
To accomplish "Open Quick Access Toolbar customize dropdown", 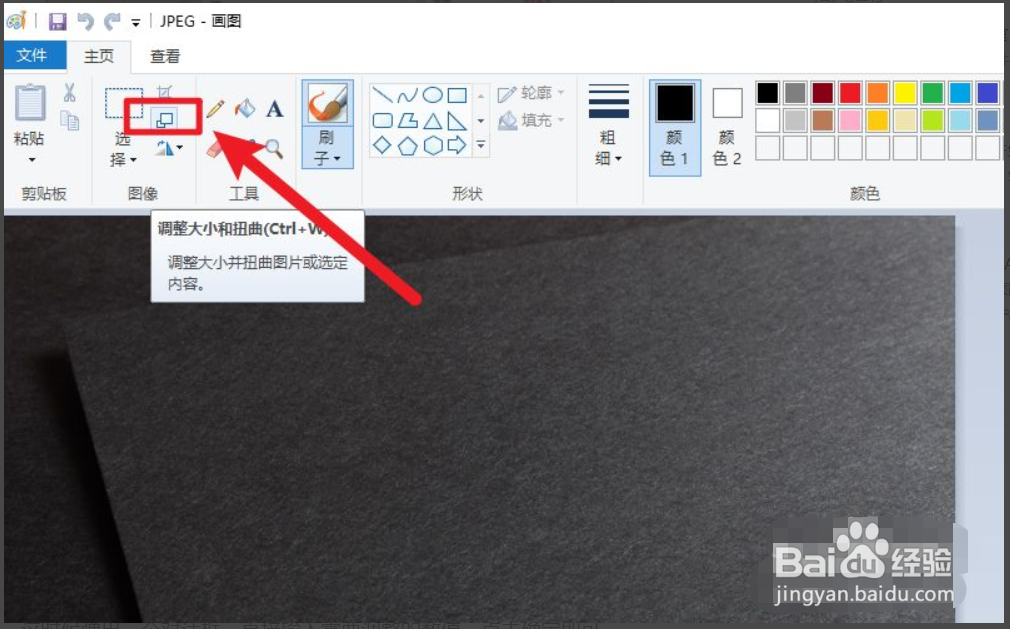I will click(x=135, y=23).
